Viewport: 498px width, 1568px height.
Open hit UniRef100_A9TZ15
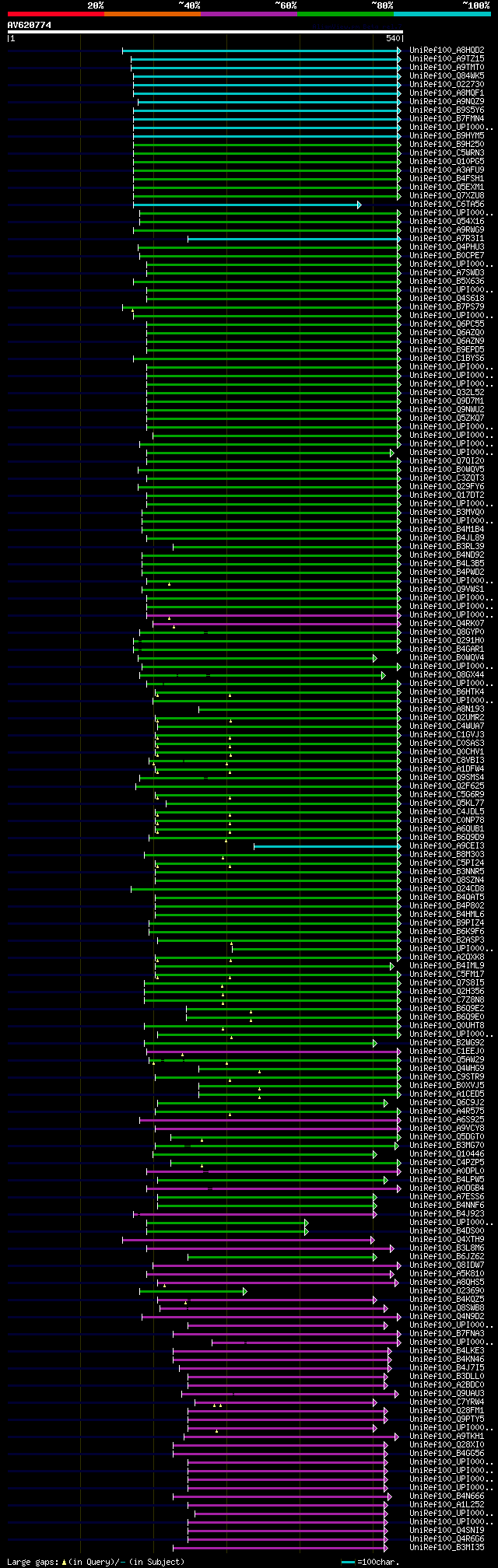447,59
